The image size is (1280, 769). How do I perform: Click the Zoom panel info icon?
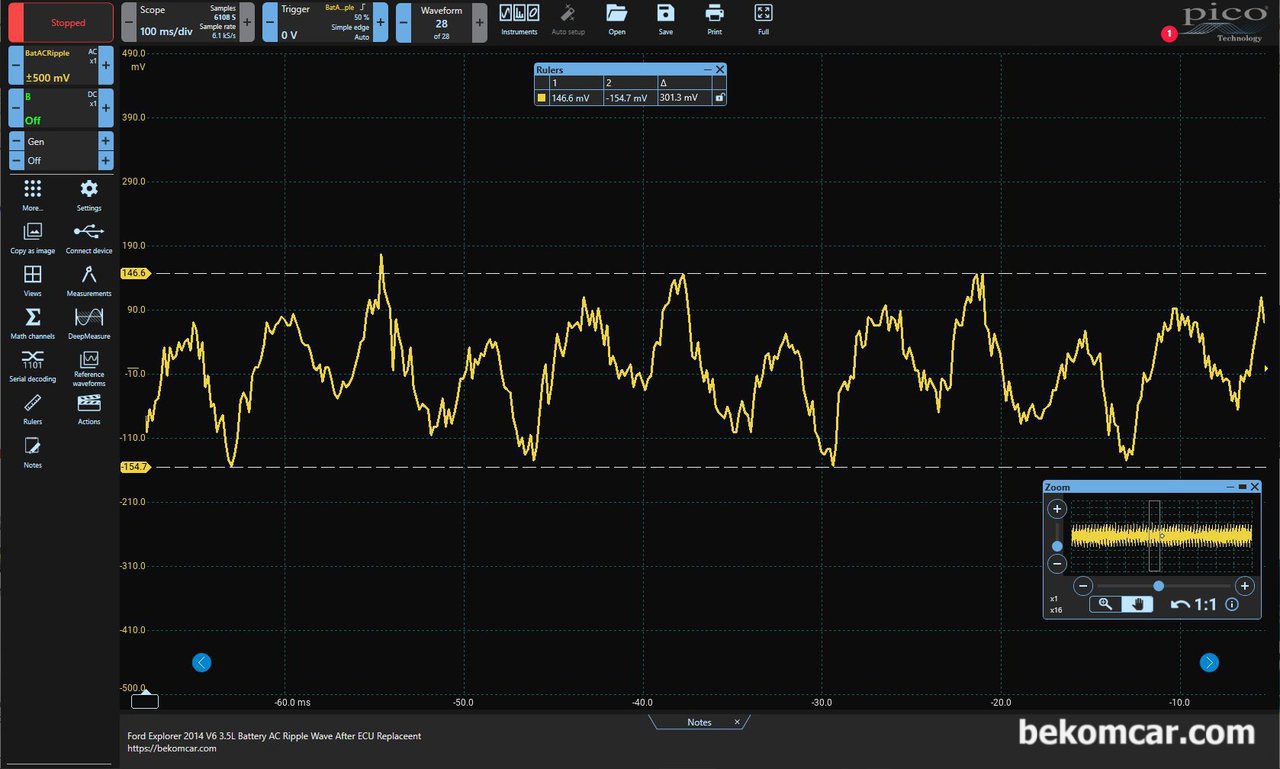1232,604
